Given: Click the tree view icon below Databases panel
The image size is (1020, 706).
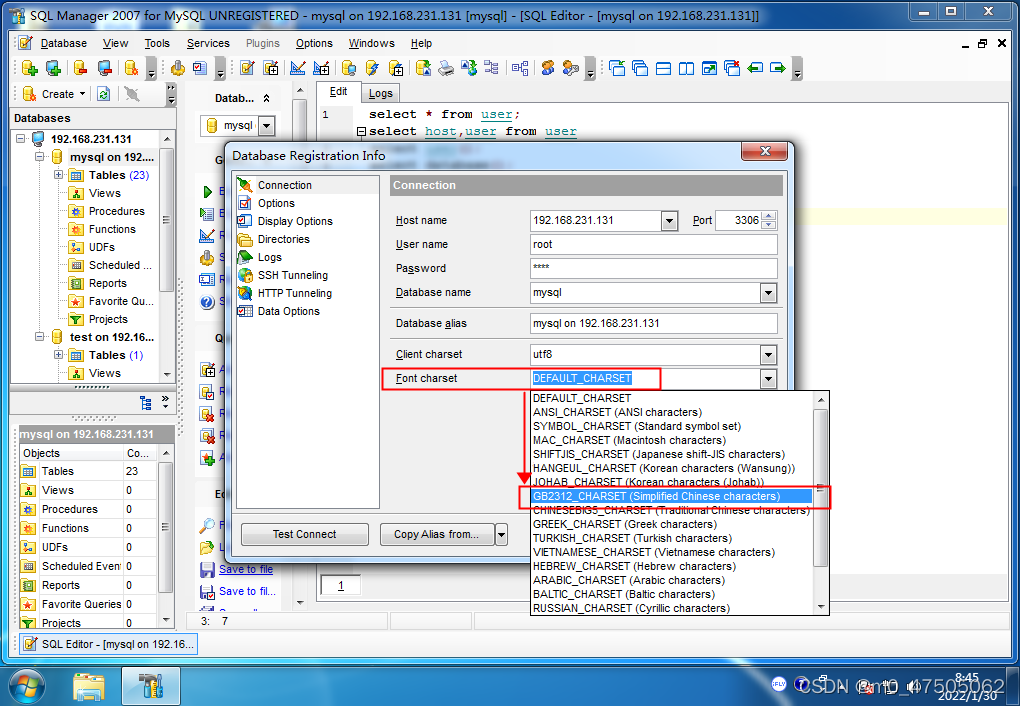Looking at the screenshot, I should (x=146, y=403).
